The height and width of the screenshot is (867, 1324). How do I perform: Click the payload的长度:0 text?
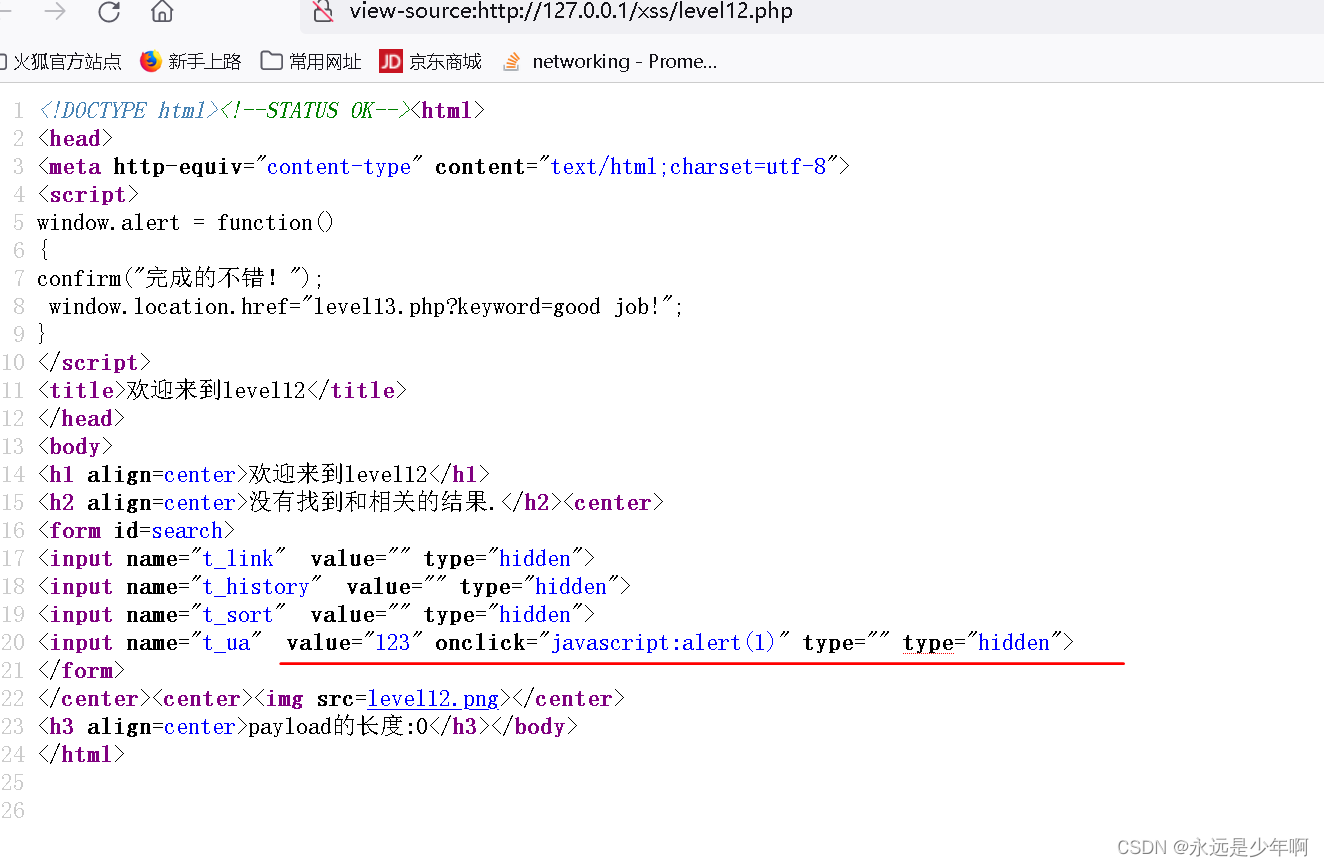point(338,727)
